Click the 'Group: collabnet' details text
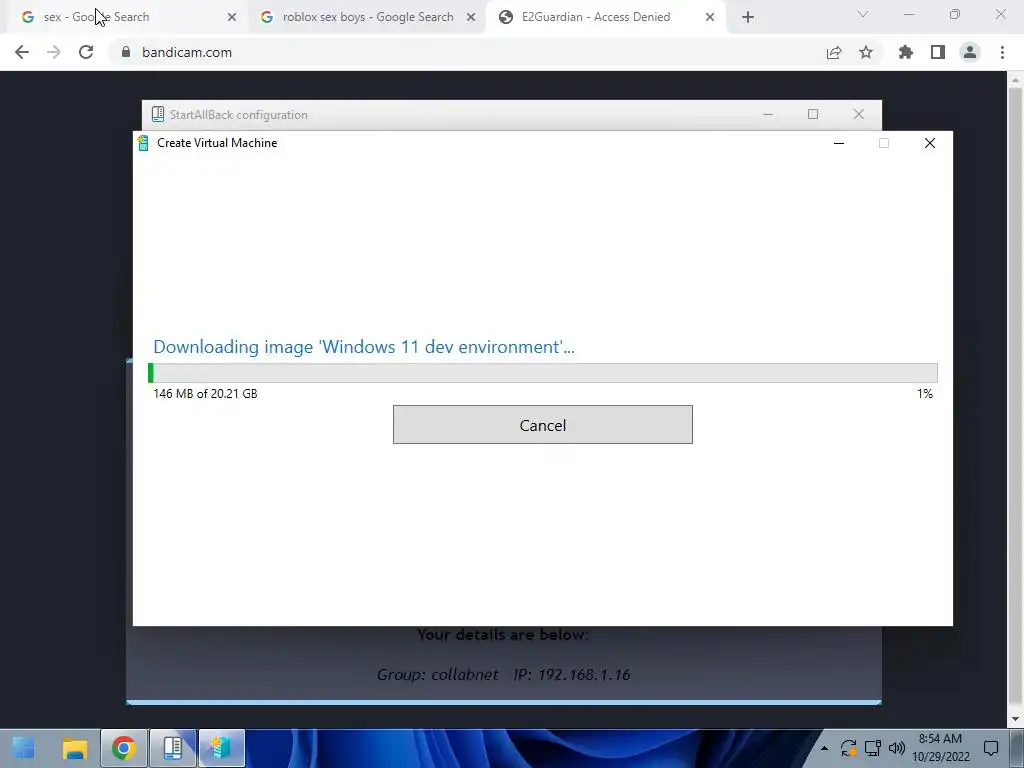Screen dimensions: 1024x768 (x=438, y=675)
